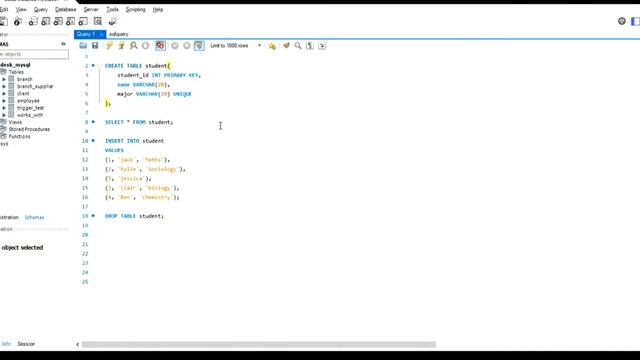
Task: Select the Functions folder
Action: tap(20, 137)
